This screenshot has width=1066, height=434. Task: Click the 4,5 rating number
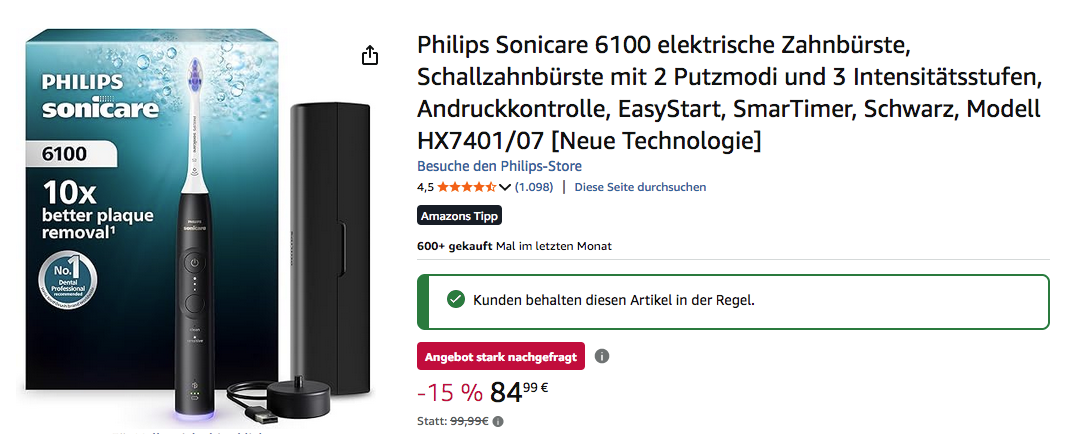point(425,187)
